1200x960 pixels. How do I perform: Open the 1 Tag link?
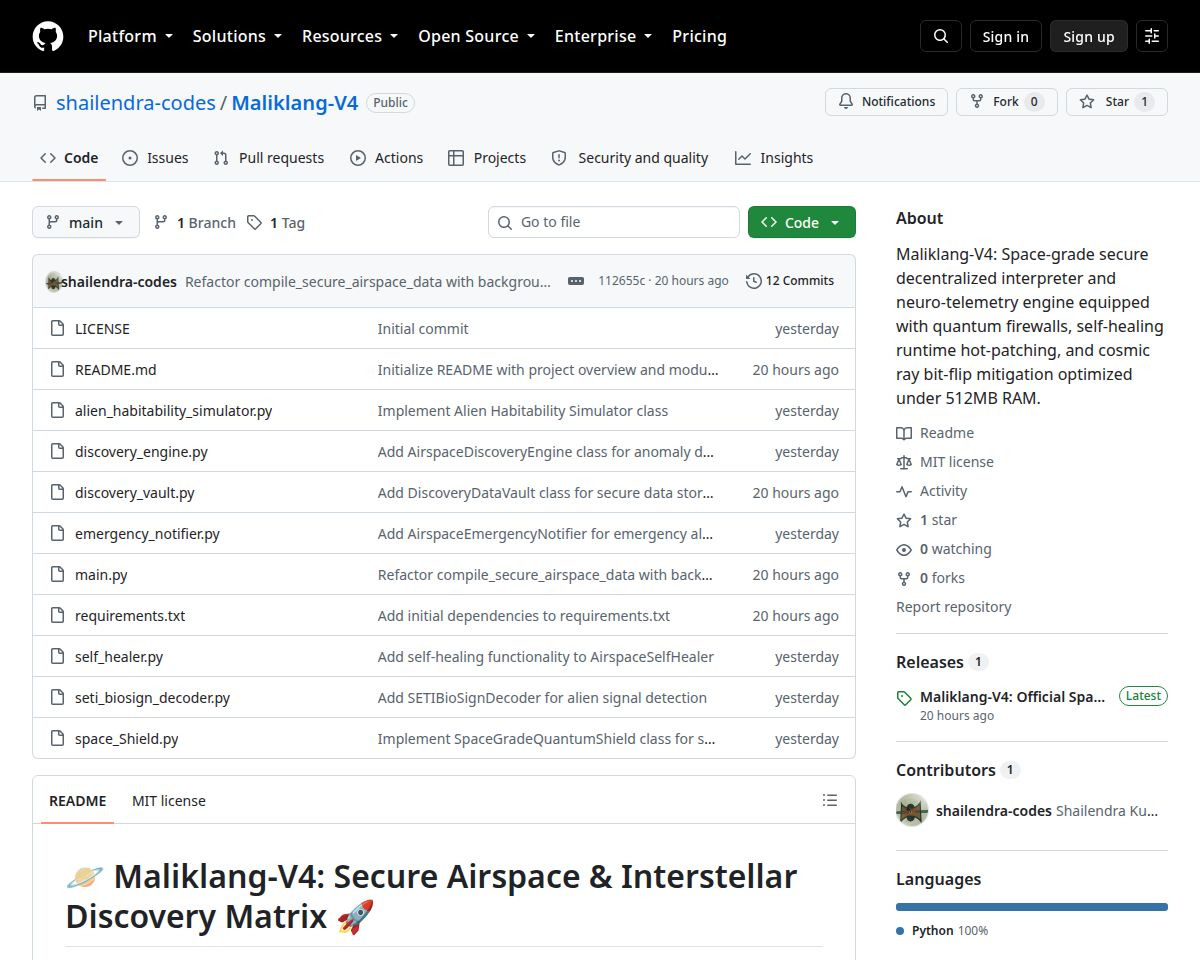pos(276,223)
